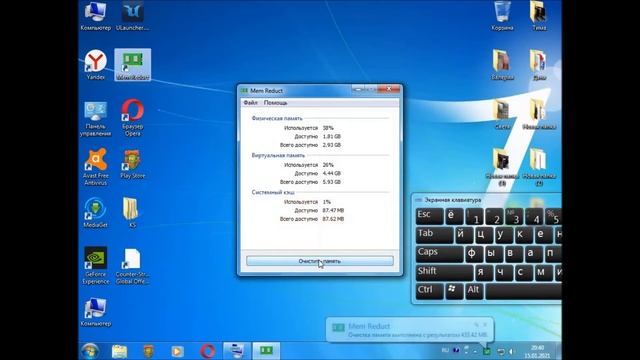Screen dimensions: 640x360
Task: Click the Esc key on on-screen keyboard
Action: (429, 216)
